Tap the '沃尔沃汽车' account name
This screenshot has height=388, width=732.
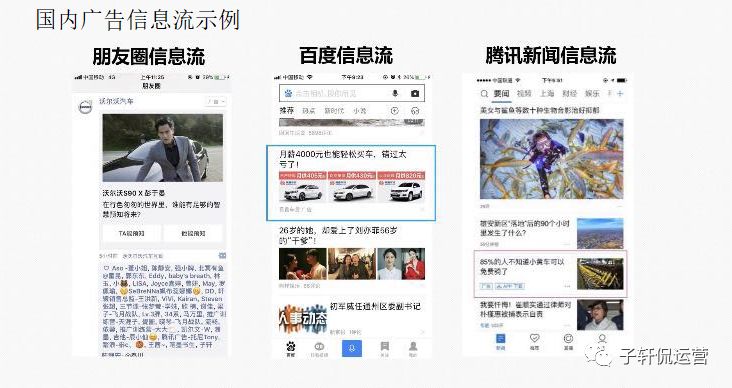(x=116, y=101)
